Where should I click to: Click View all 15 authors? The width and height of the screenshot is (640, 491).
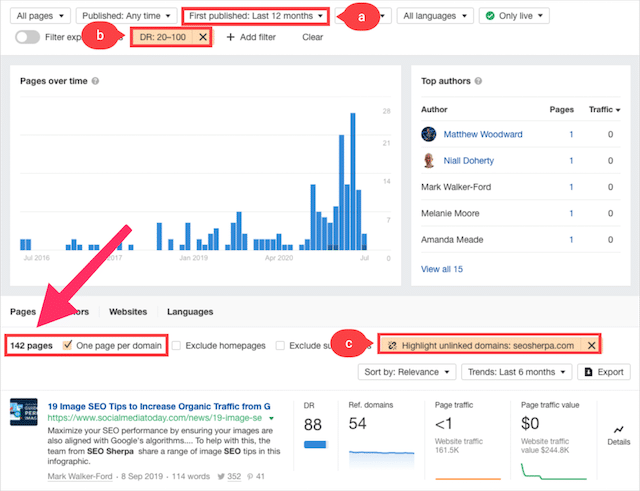(442, 269)
